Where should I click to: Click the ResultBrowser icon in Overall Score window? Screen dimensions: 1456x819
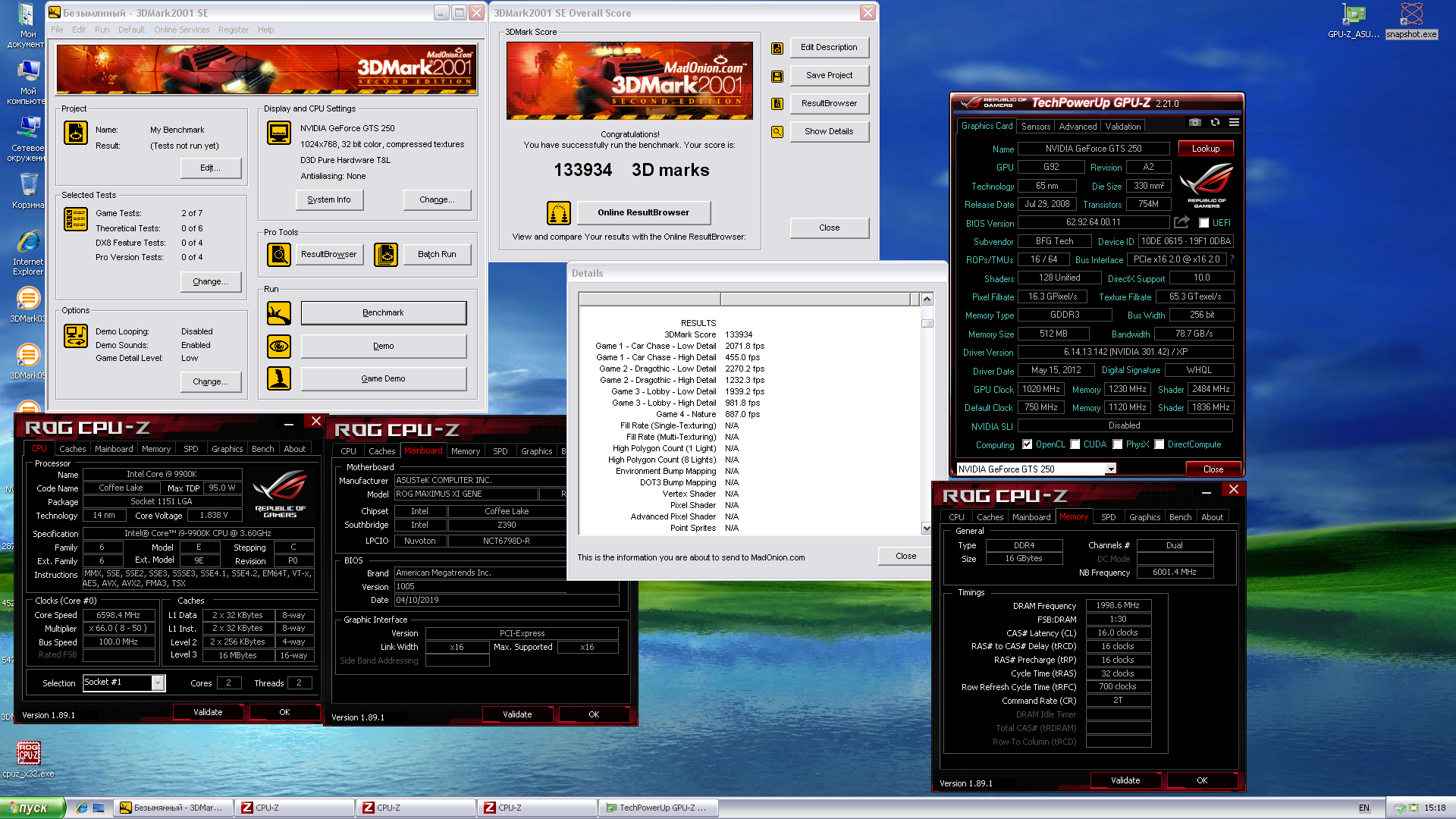click(777, 104)
